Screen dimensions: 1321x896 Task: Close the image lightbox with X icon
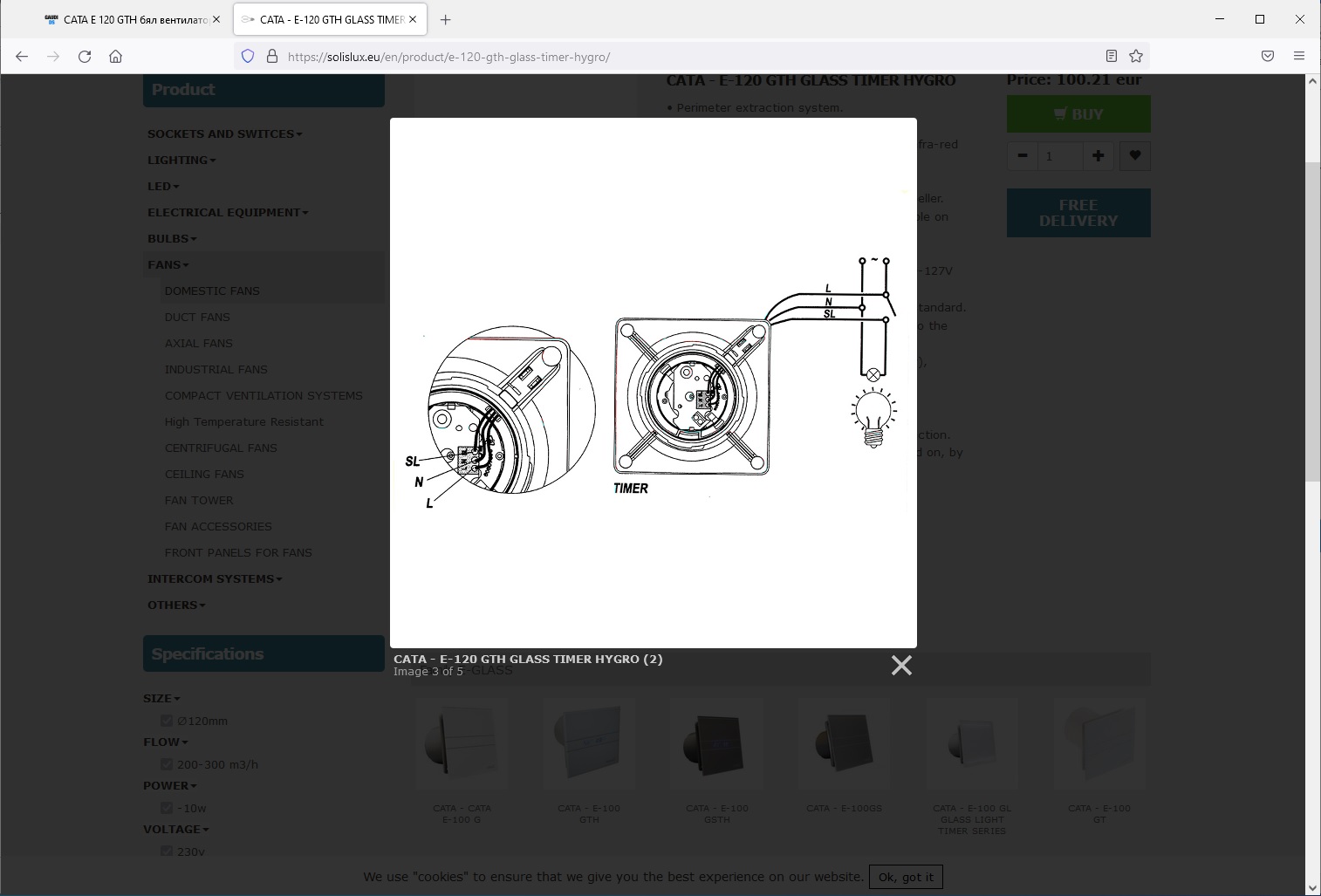[901, 666]
